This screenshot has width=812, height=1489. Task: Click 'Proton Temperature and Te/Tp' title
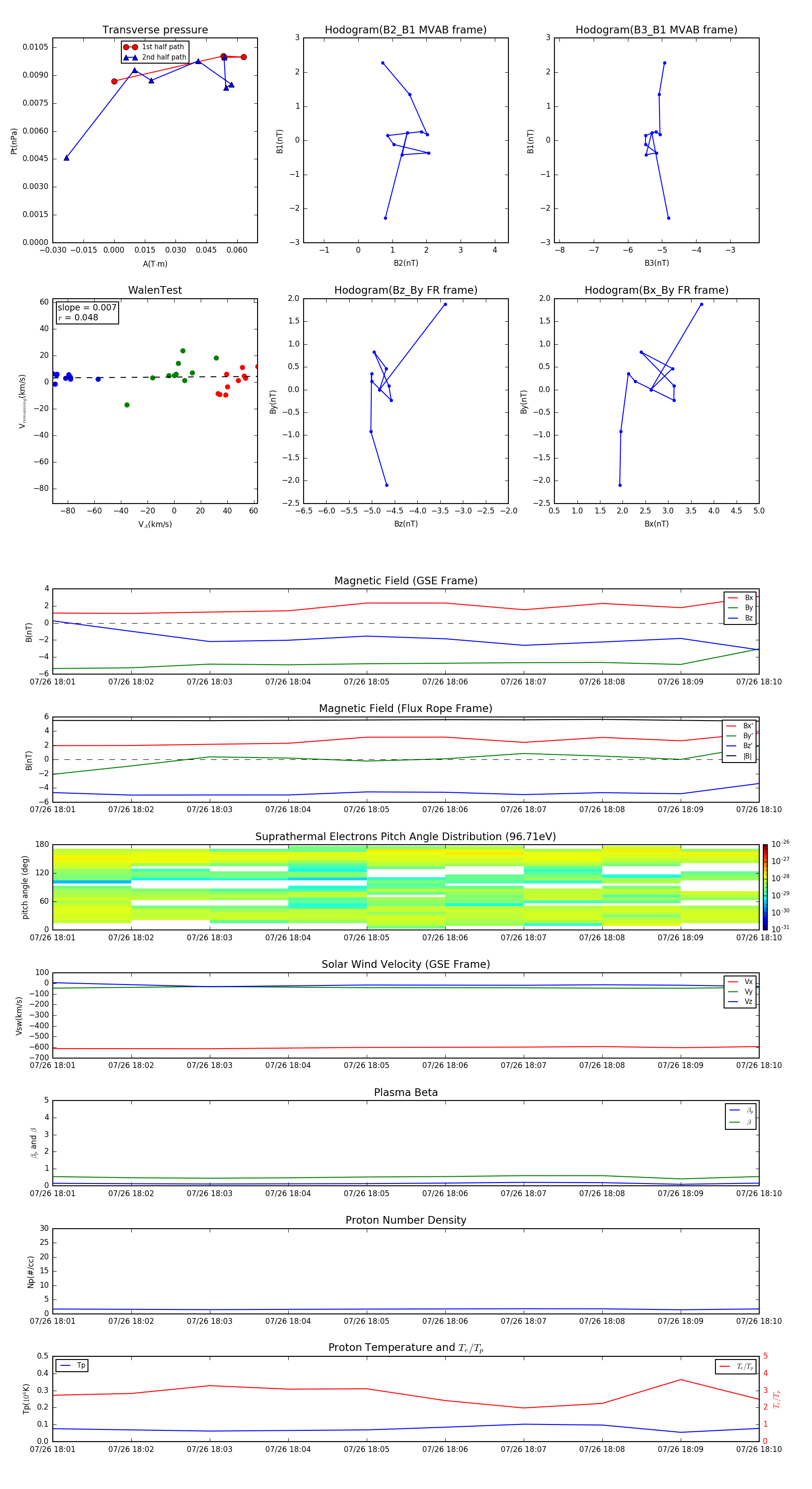(406, 1348)
